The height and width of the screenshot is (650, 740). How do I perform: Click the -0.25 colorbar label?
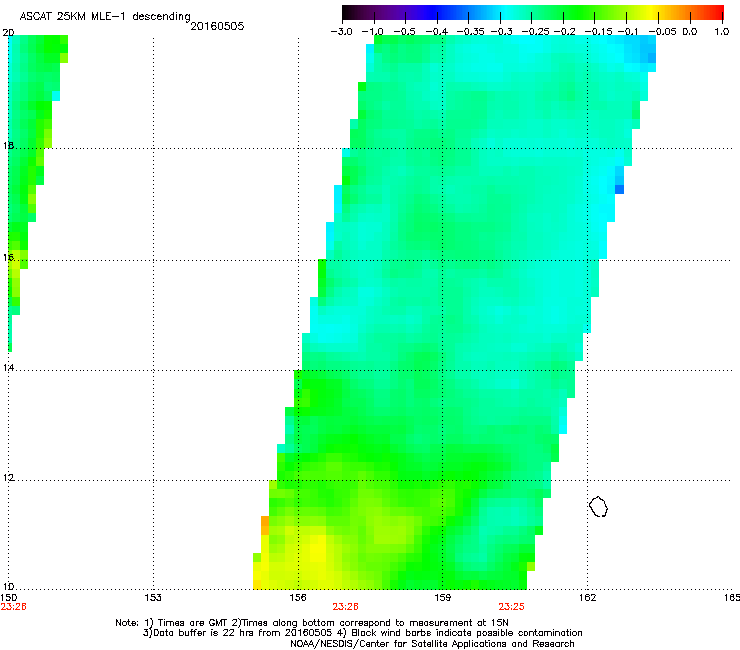(x=535, y=32)
